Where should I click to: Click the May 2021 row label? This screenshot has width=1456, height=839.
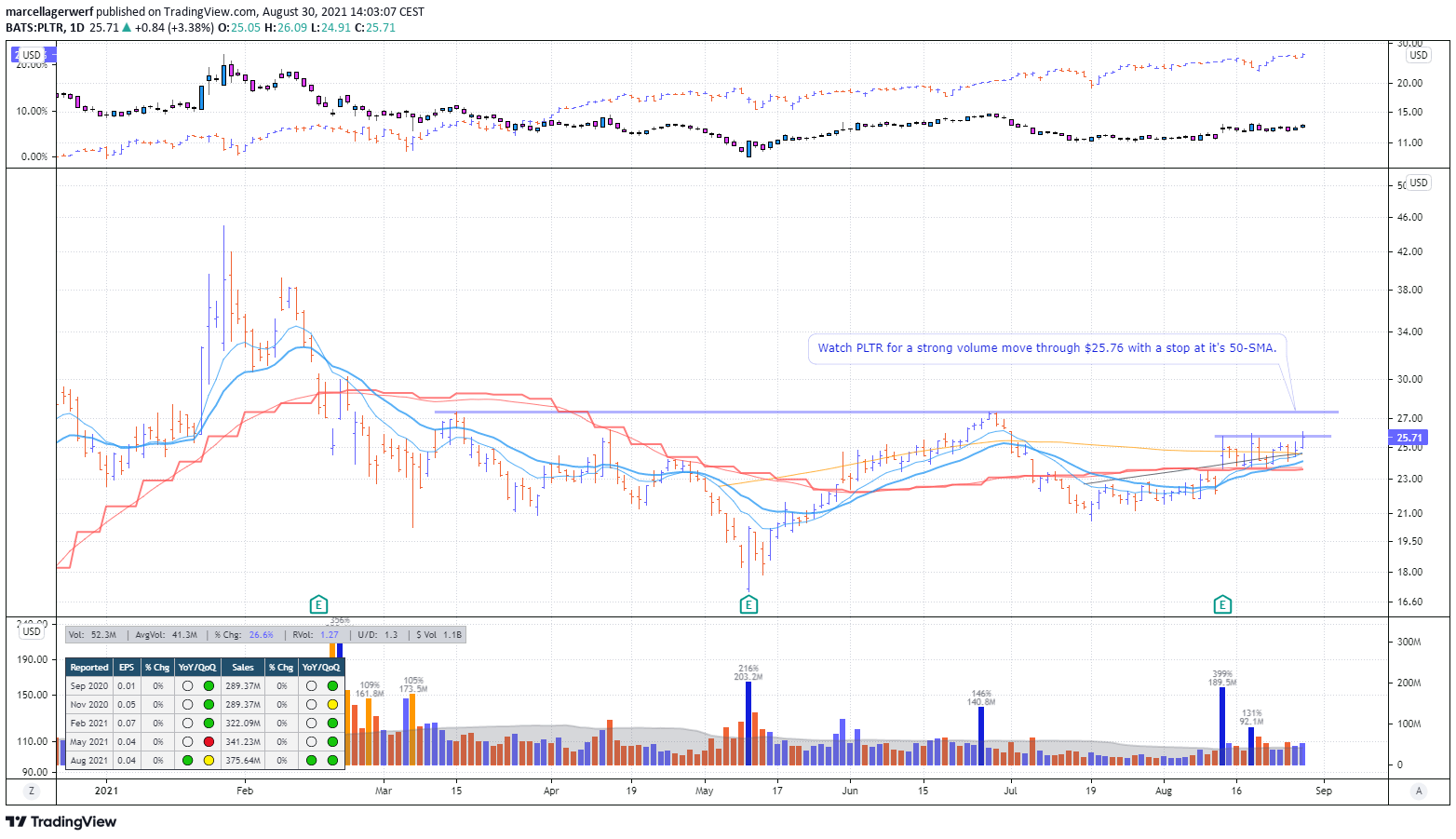click(89, 742)
